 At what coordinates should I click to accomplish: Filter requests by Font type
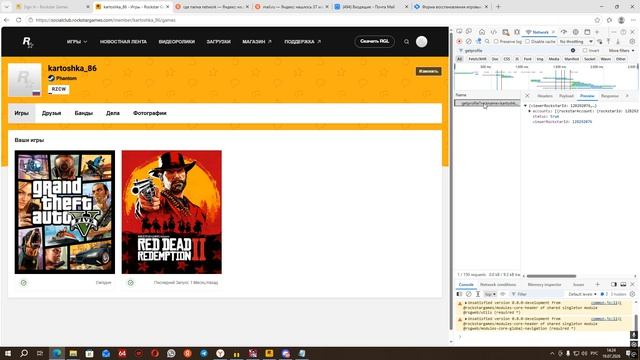[528, 59]
